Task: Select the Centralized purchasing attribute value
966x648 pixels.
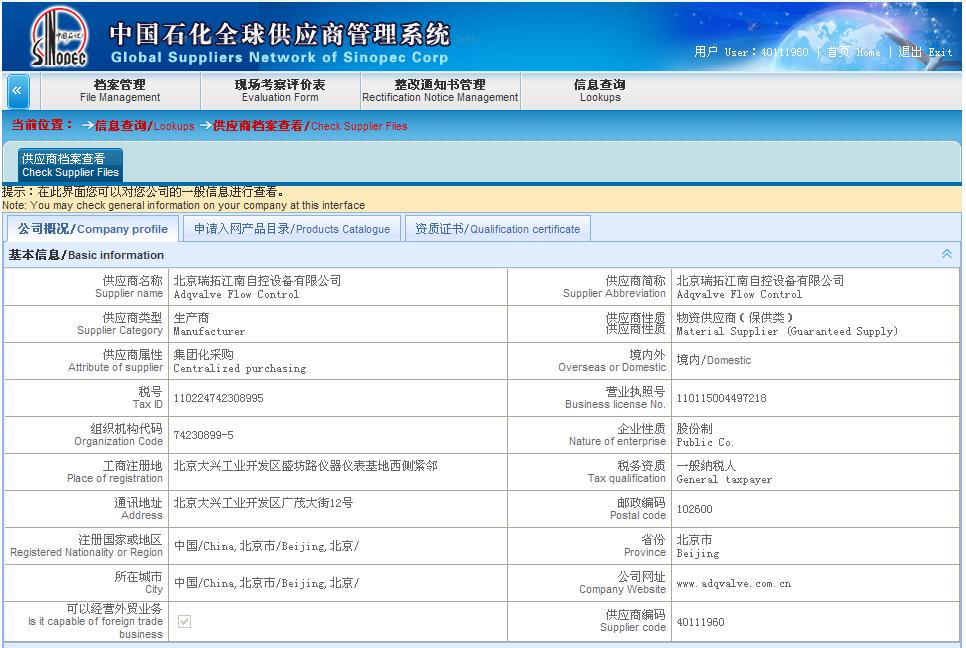Action: [x=240, y=361]
